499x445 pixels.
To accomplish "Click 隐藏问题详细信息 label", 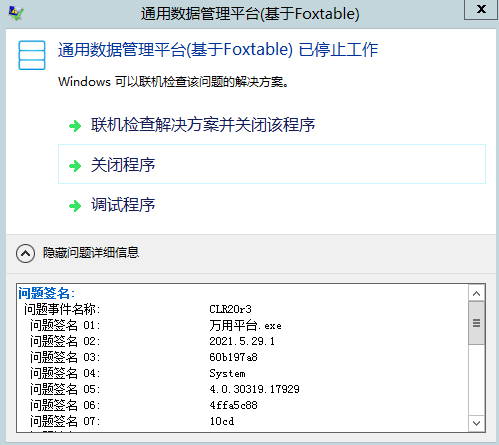I will point(91,253).
